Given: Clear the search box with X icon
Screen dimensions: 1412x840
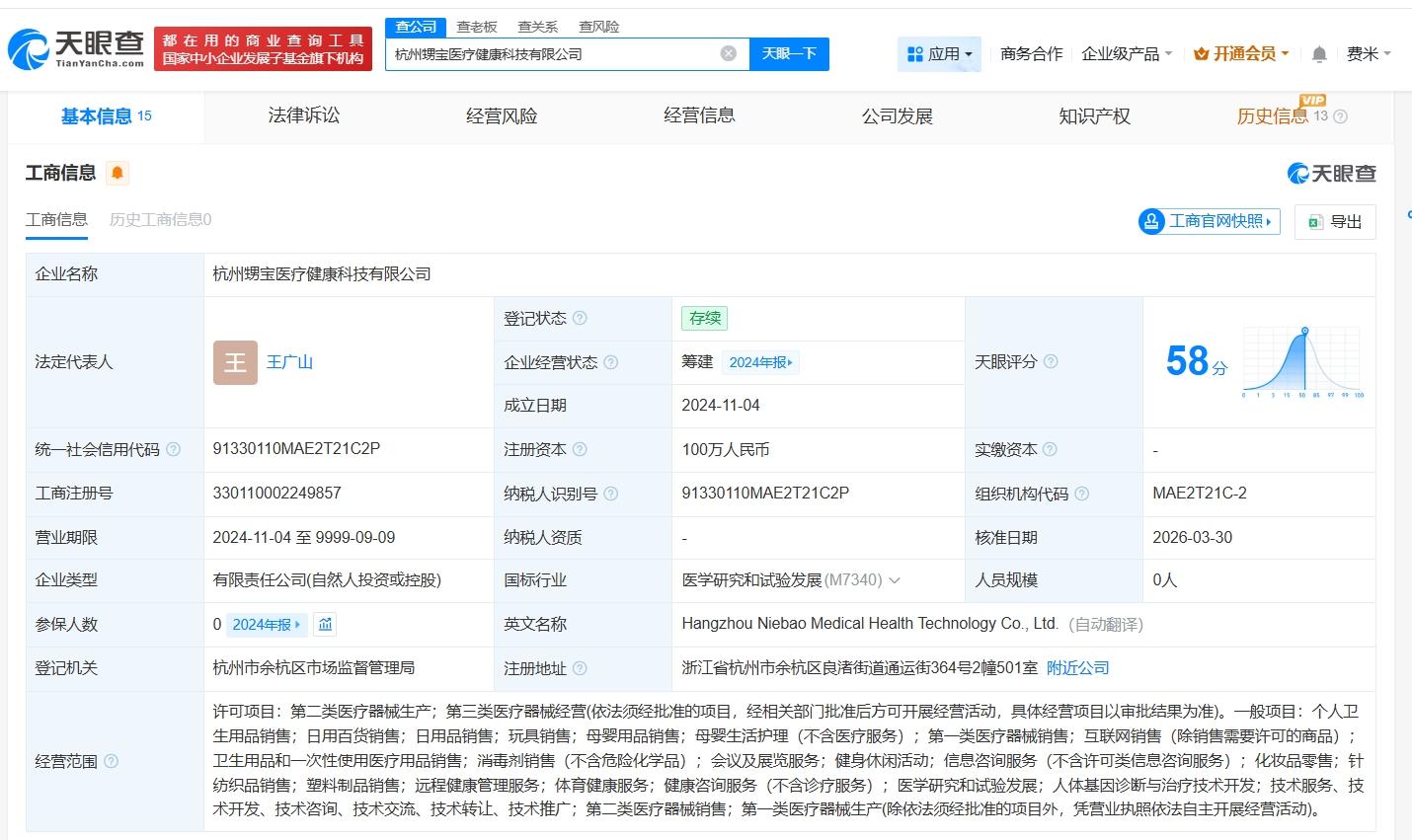Looking at the screenshot, I should pos(729,53).
